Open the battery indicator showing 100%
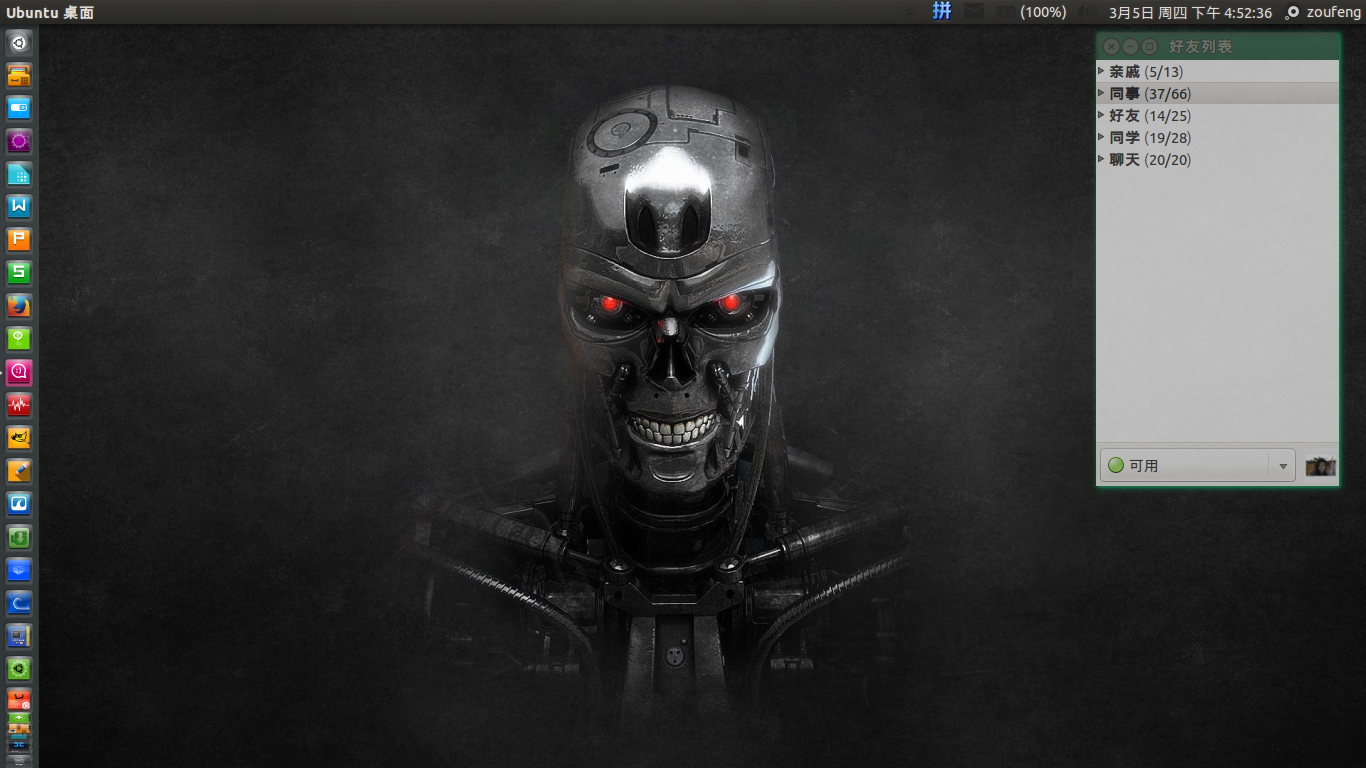Viewport: 1366px width, 768px height. (1030, 12)
